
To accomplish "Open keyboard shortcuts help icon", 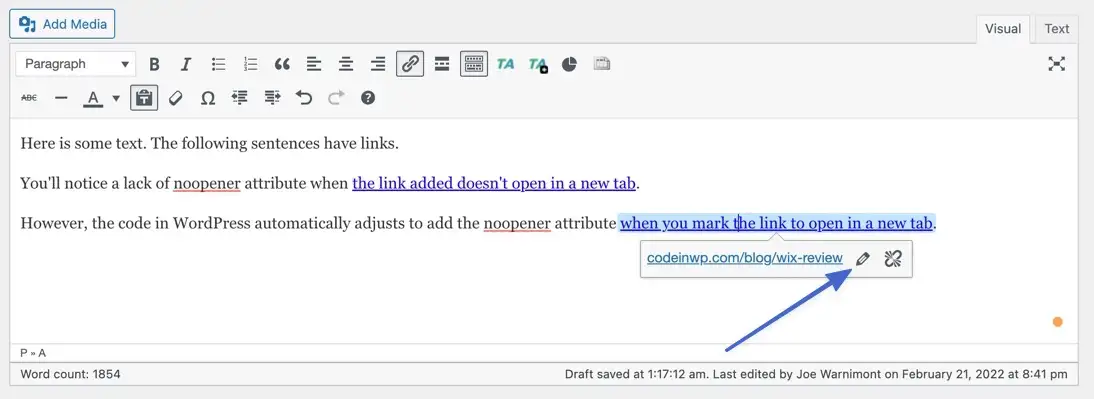I will click(368, 98).
